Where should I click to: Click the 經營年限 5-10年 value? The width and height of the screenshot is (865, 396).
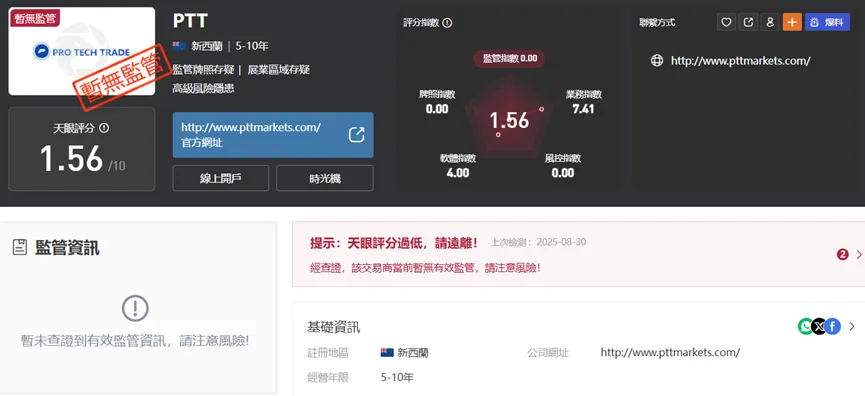coord(397,378)
